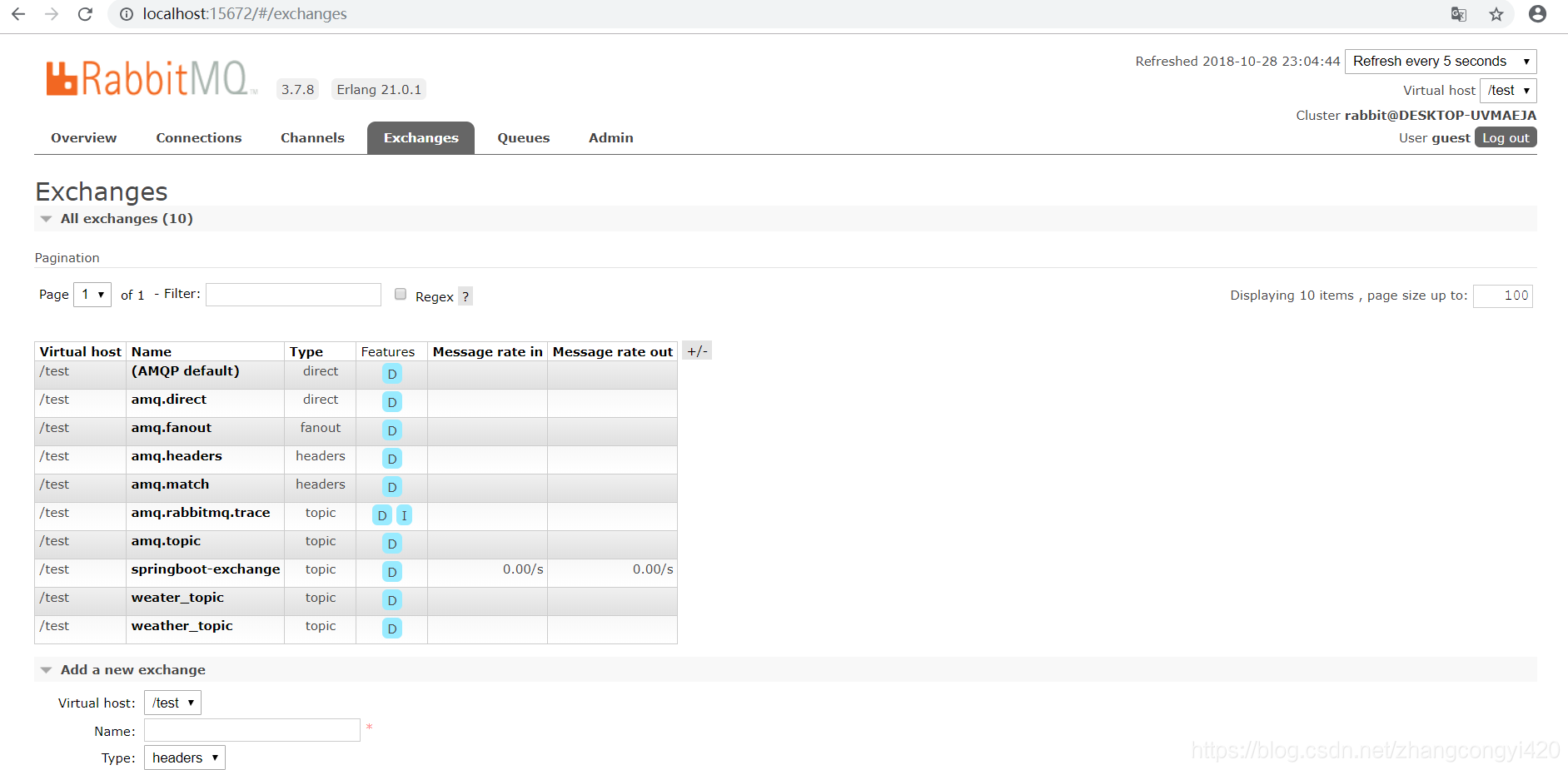The width and height of the screenshot is (1568, 770).
Task: Sort by Message rate out column header
Action: (613, 351)
